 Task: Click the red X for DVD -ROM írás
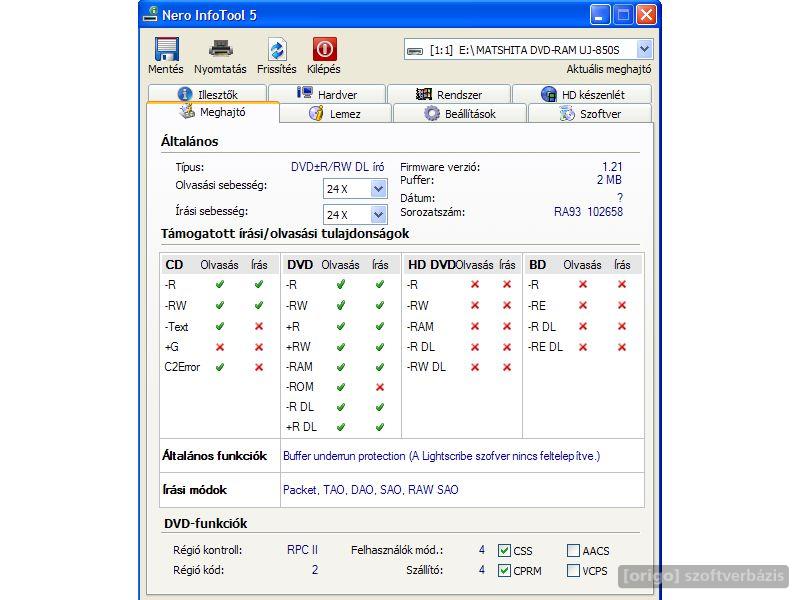pyautogui.click(x=380, y=387)
